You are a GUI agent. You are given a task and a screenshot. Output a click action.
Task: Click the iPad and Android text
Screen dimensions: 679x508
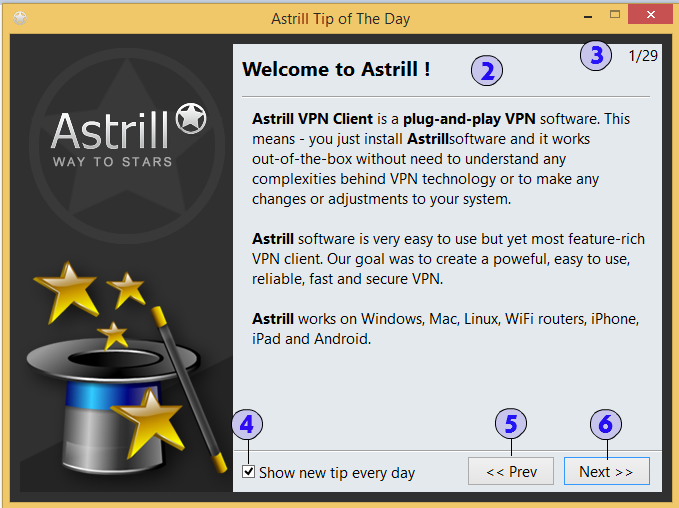(x=311, y=339)
